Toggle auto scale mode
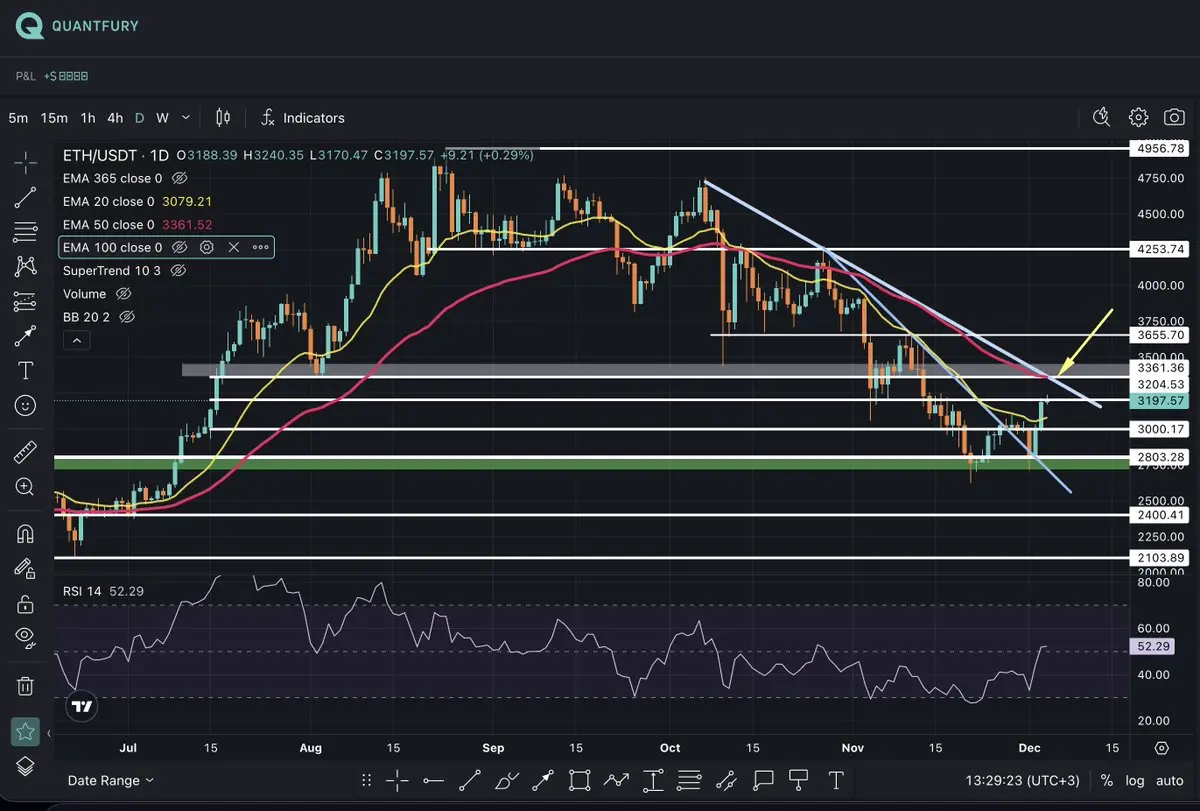Viewport: 1200px width, 811px height. [1169, 780]
